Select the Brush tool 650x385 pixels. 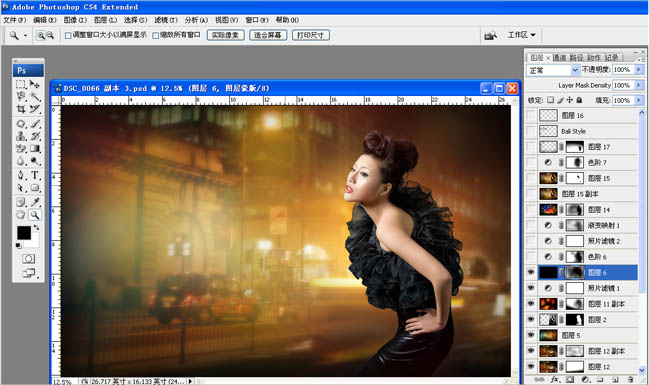[35, 123]
